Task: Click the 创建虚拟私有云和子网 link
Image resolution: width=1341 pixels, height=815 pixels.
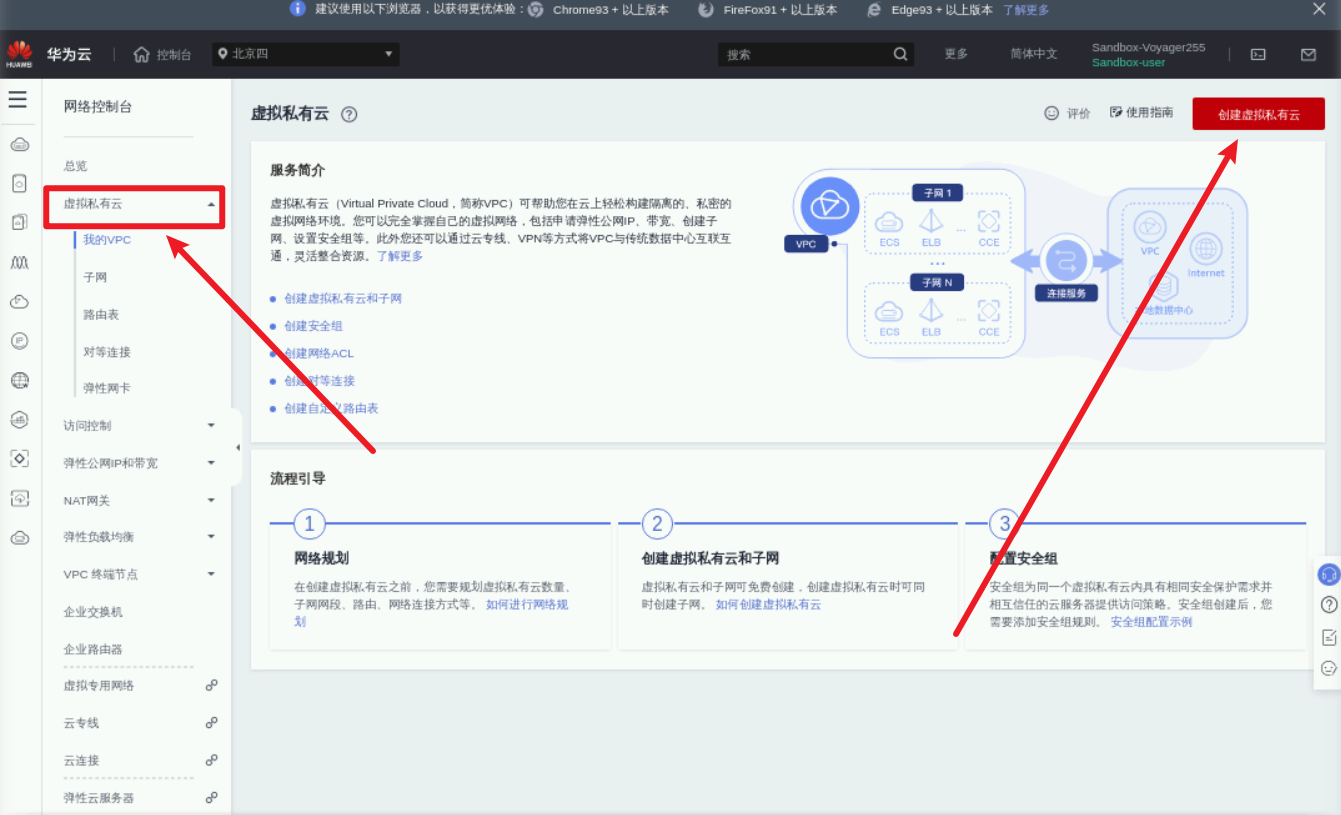Action: tap(343, 298)
